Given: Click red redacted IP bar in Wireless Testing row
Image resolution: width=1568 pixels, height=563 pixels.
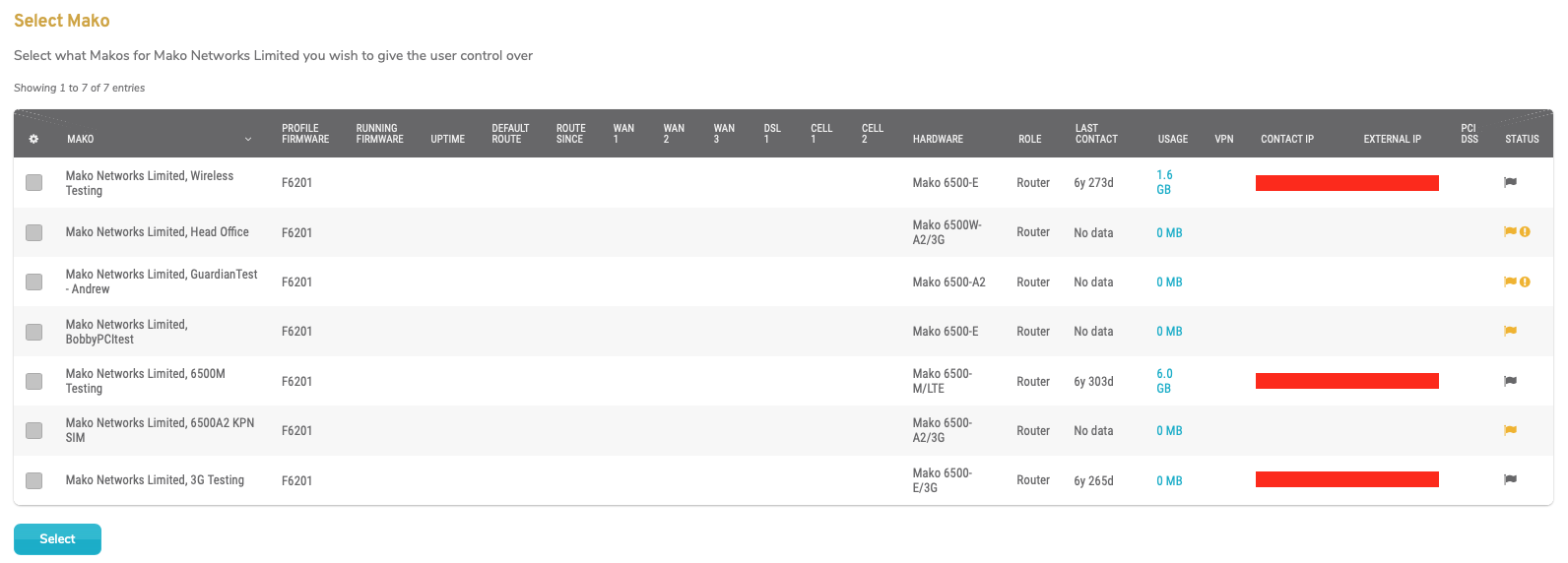Looking at the screenshot, I should [1346, 183].
